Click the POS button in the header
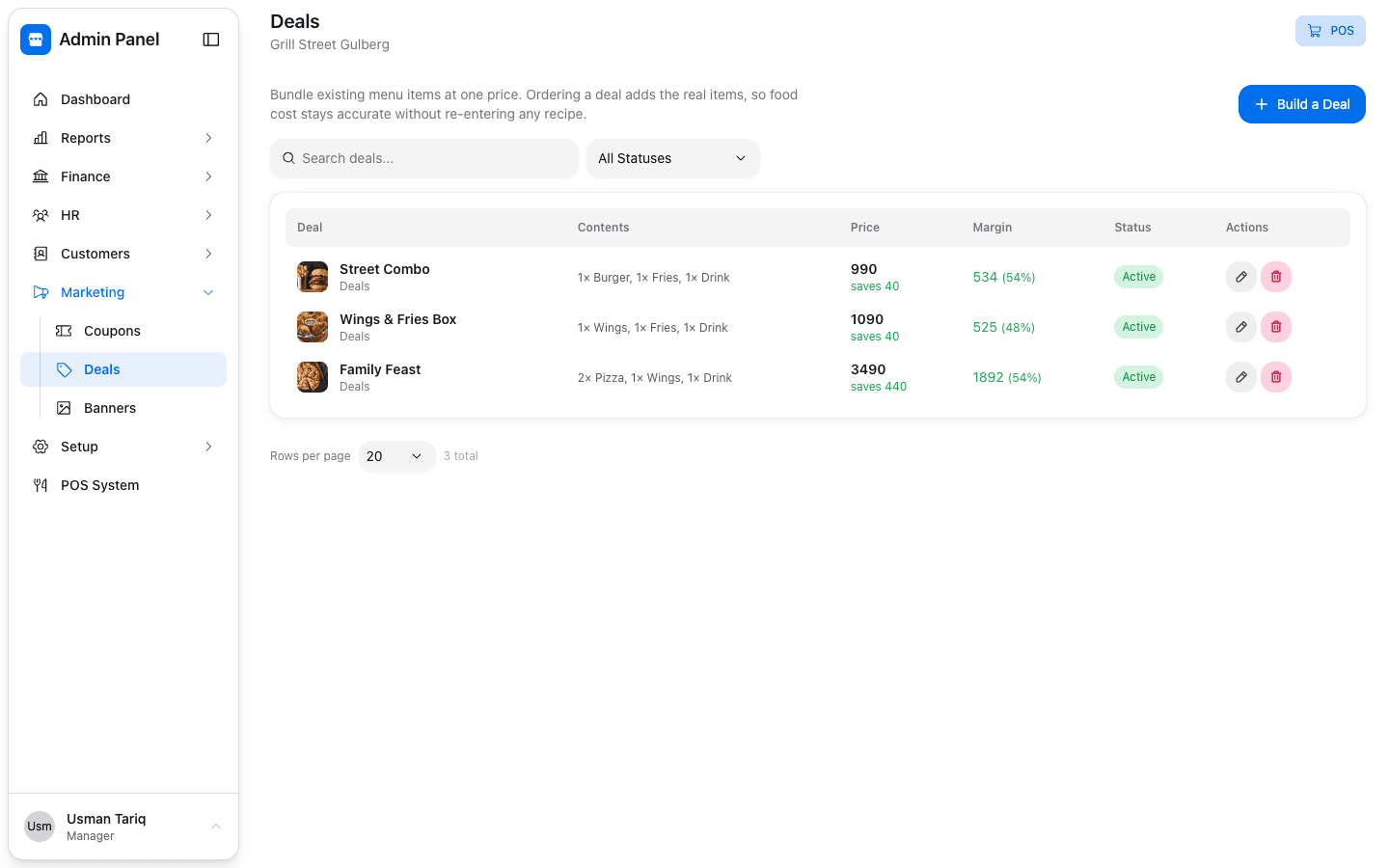 1330,31
